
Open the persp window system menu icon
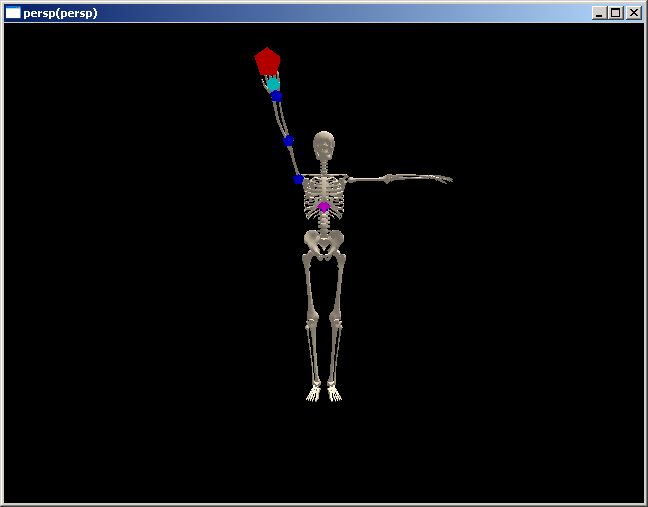tap(13, 13)
